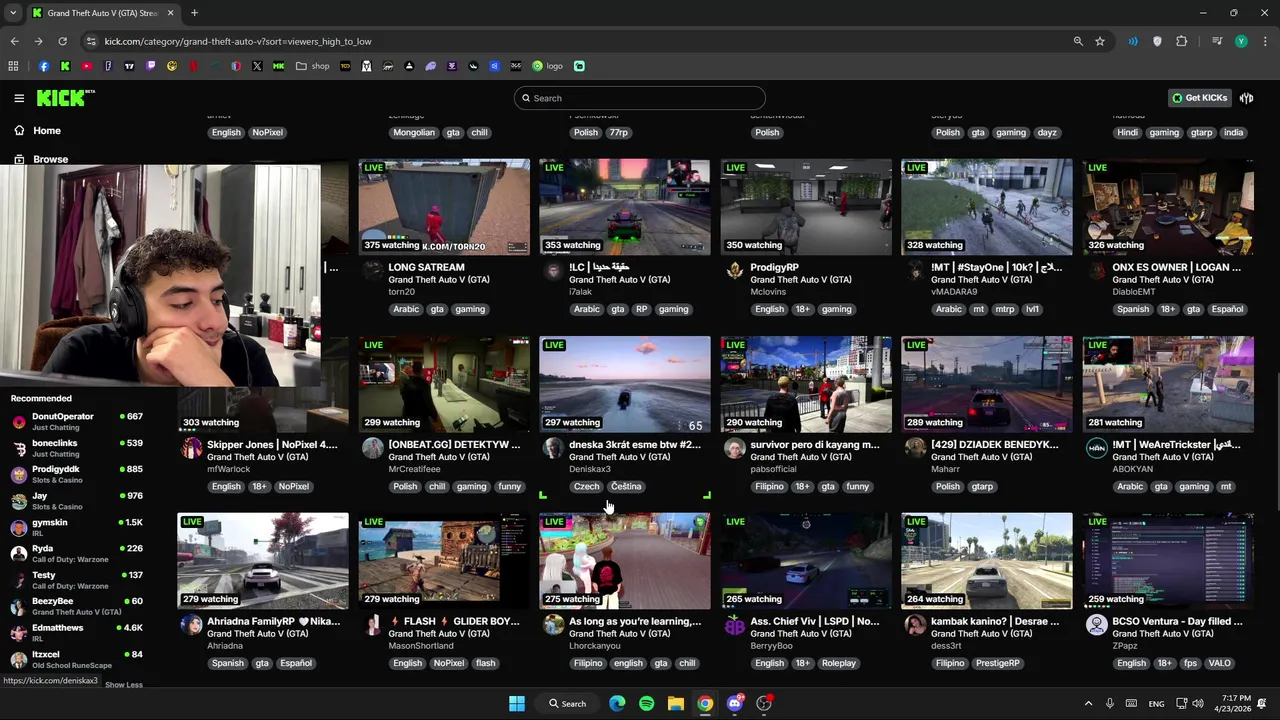
Task: Open recommended channel DonutOperator
Action: pyautogui.click(x=76, y=421)
